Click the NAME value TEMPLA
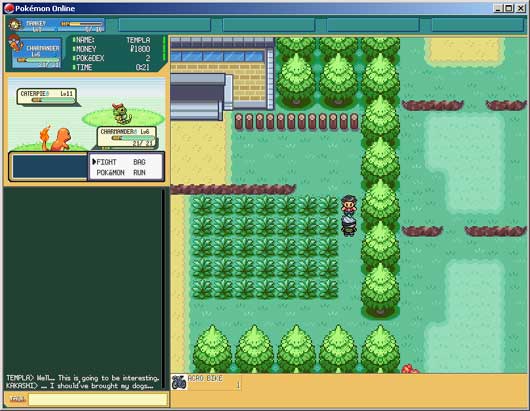 pyautogui.click(x=138, y=40)
